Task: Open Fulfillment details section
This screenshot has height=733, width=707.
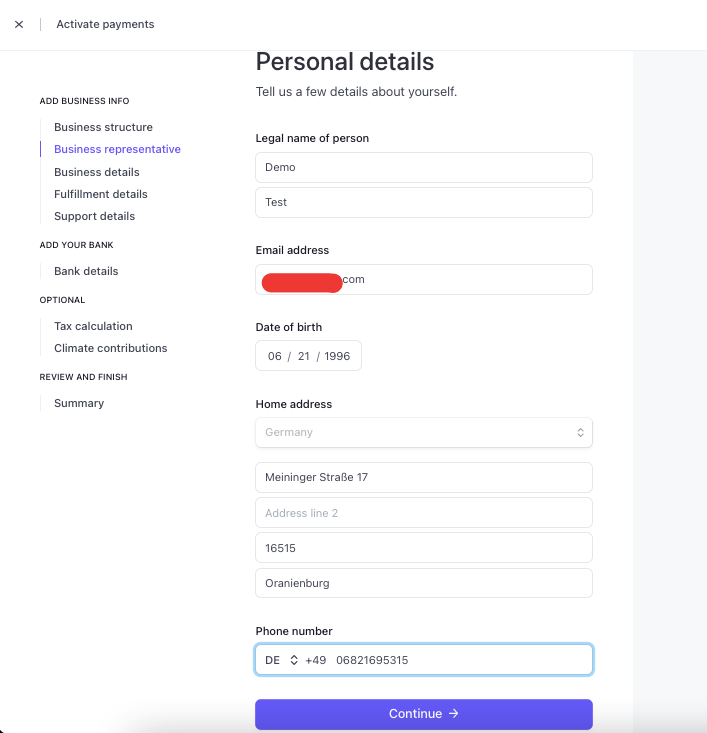Action: point(101,194)
